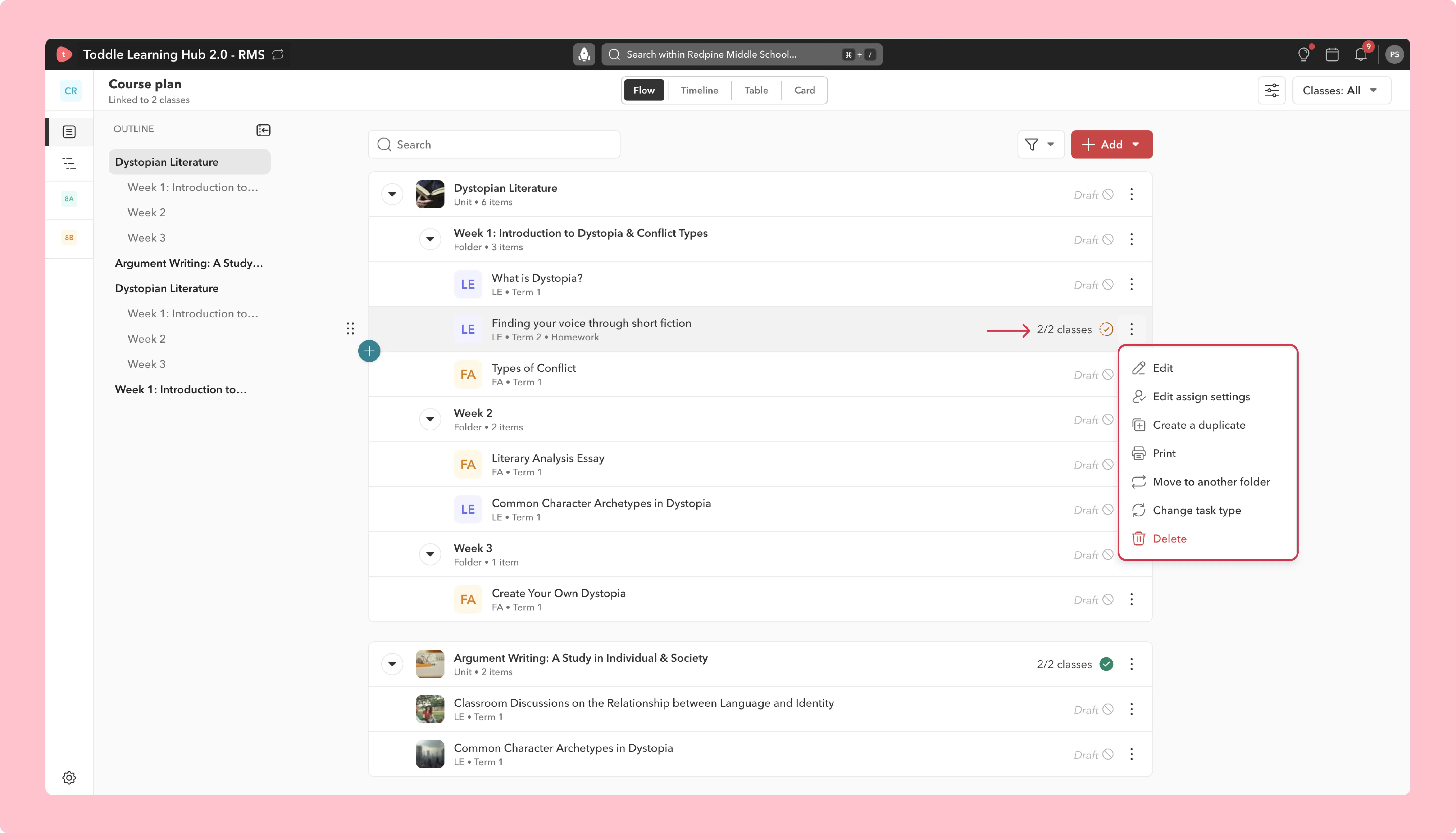Select the CR course icon in sidebar
Viewport: 1456px width, 833px height.
tap(70, 91)
